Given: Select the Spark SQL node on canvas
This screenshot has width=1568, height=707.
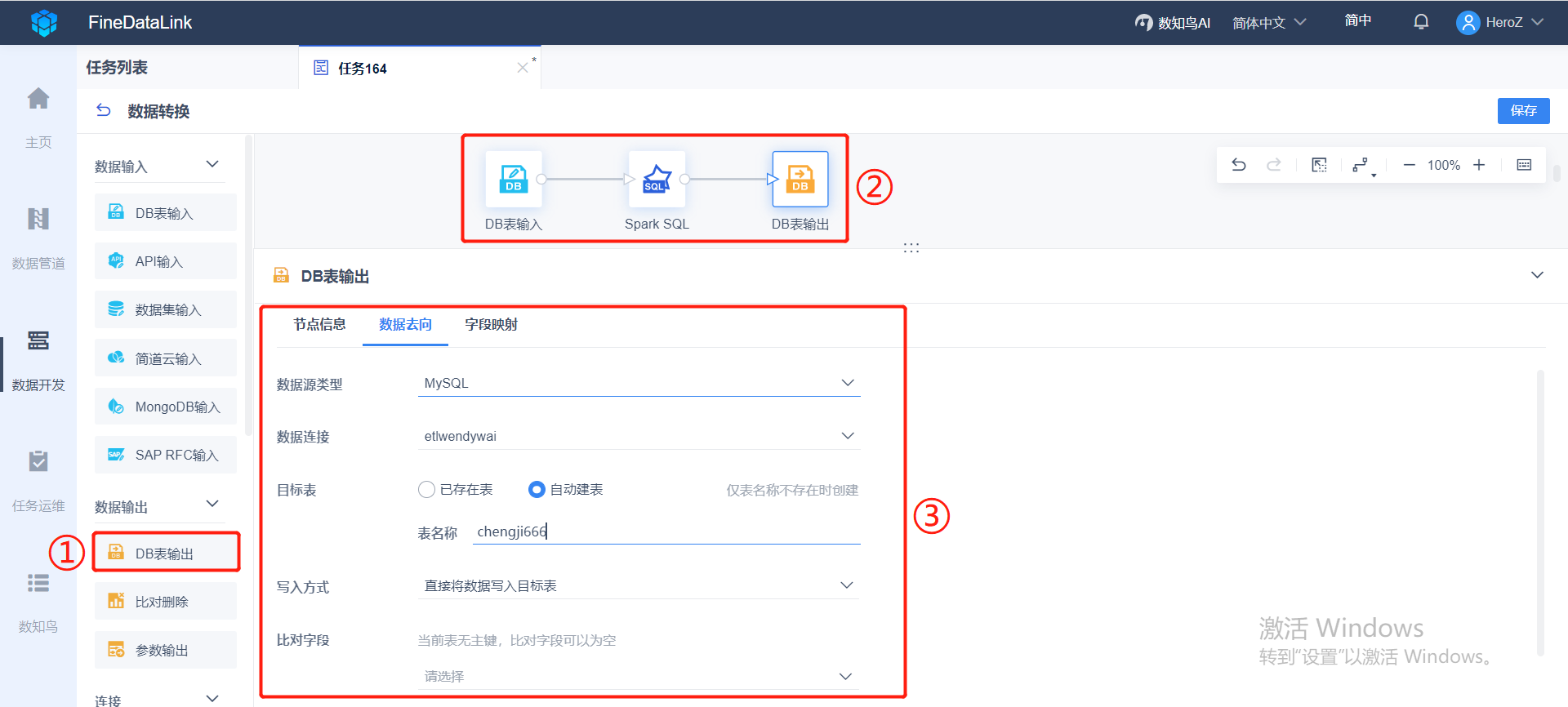Looking at the screenshot, I should click(657, 179).
